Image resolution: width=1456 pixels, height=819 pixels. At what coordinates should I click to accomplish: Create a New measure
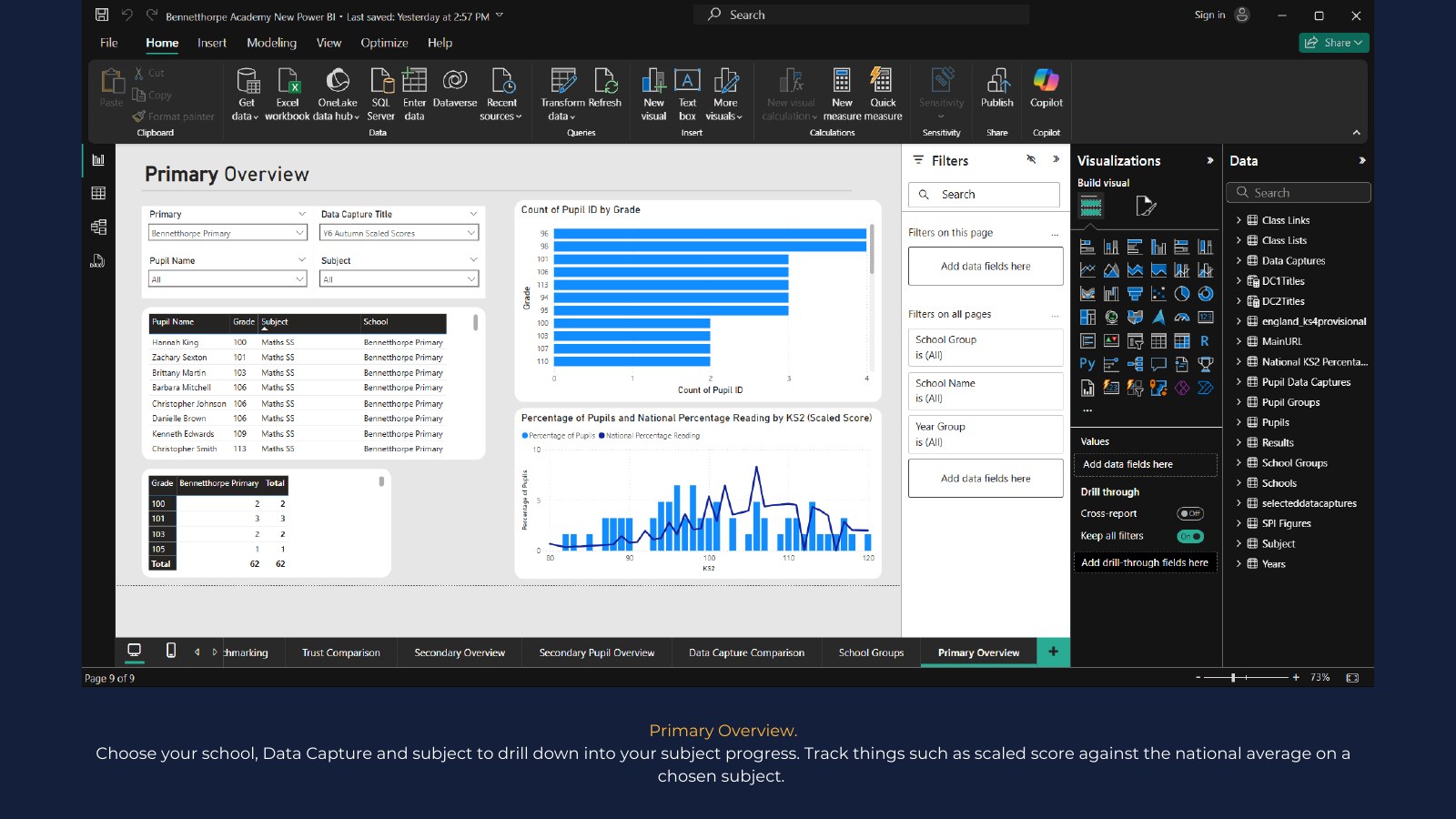(x=842, y=94)
